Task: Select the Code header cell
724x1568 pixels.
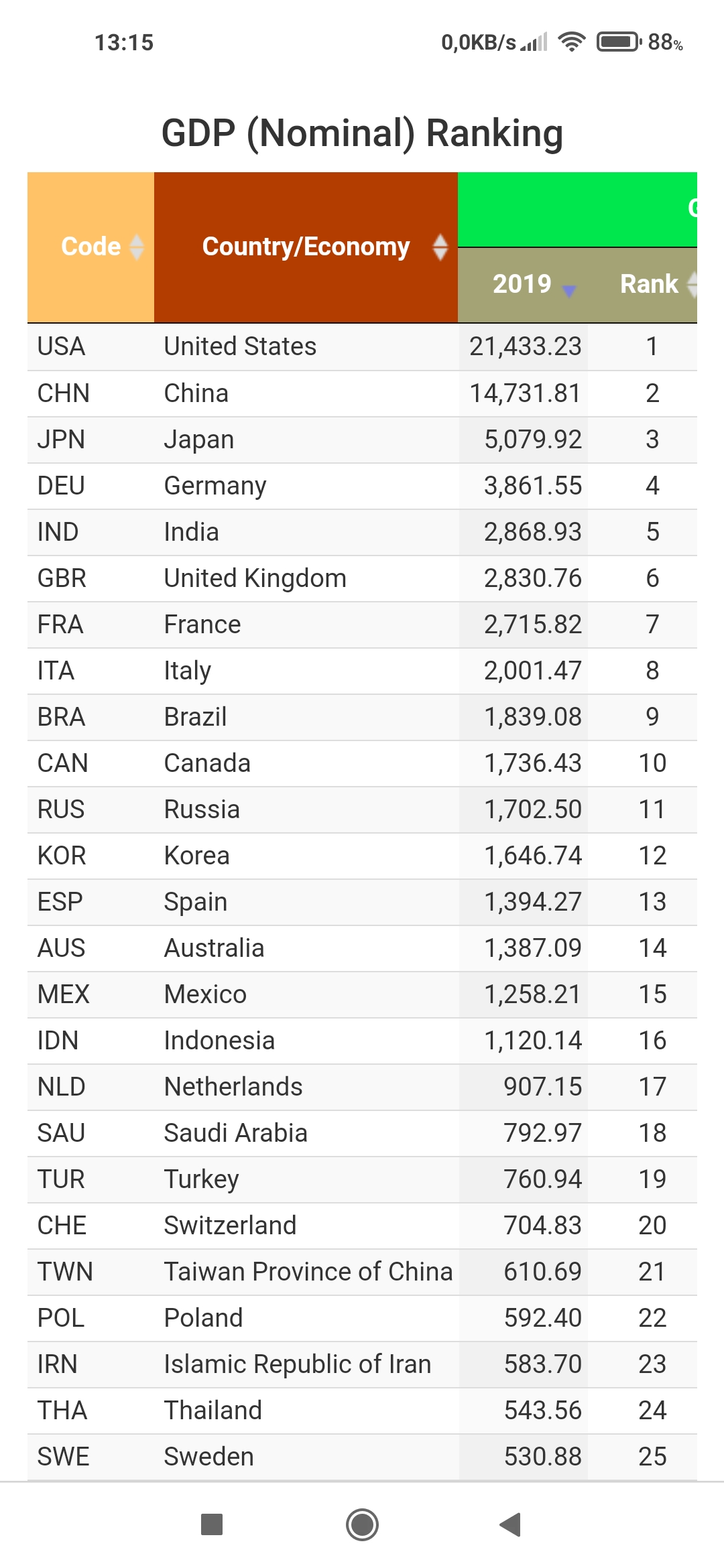Action: (x=90, y=247)
